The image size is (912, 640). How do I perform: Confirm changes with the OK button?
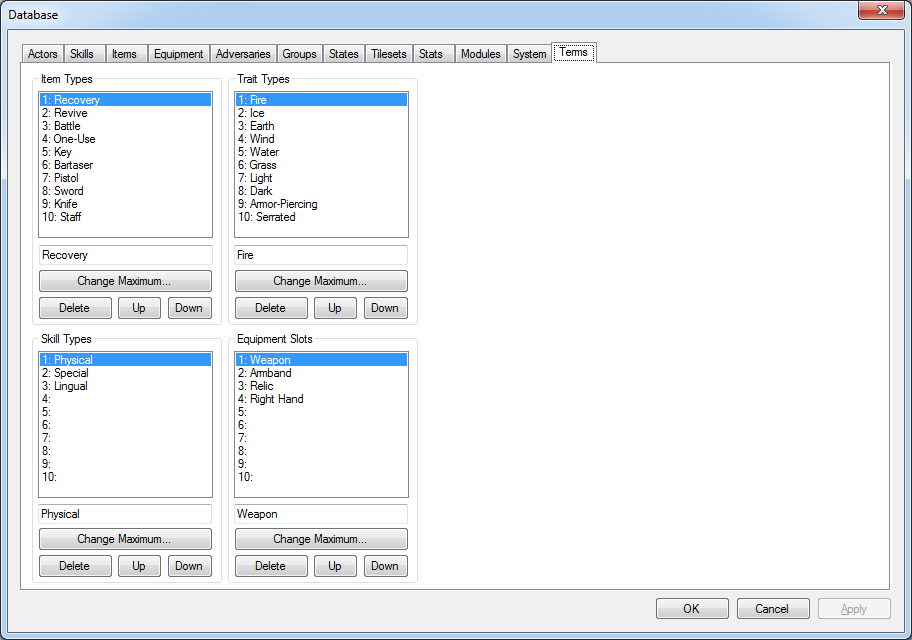coord(692,608)
